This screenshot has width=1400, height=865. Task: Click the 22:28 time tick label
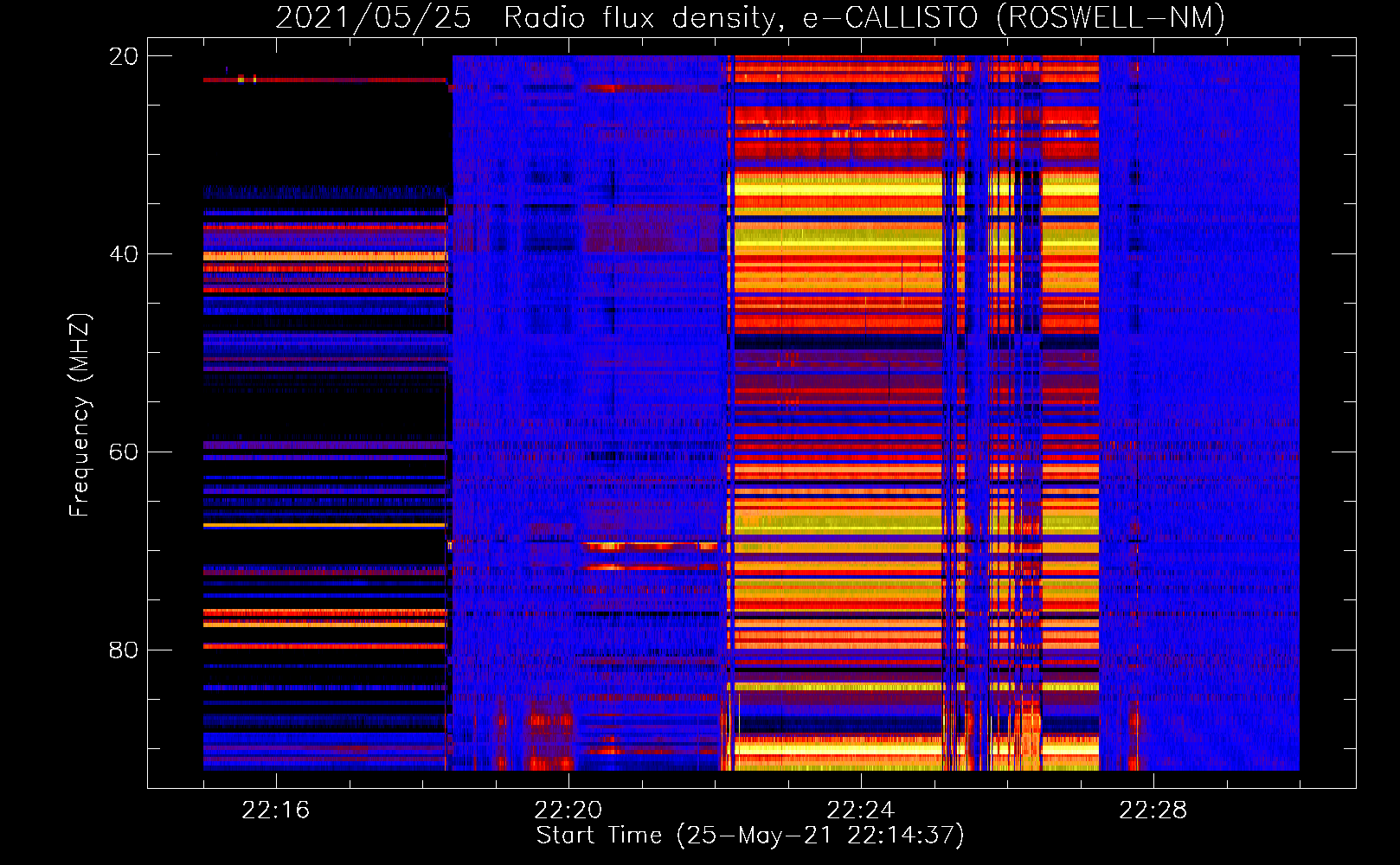tap(1153, 811)
